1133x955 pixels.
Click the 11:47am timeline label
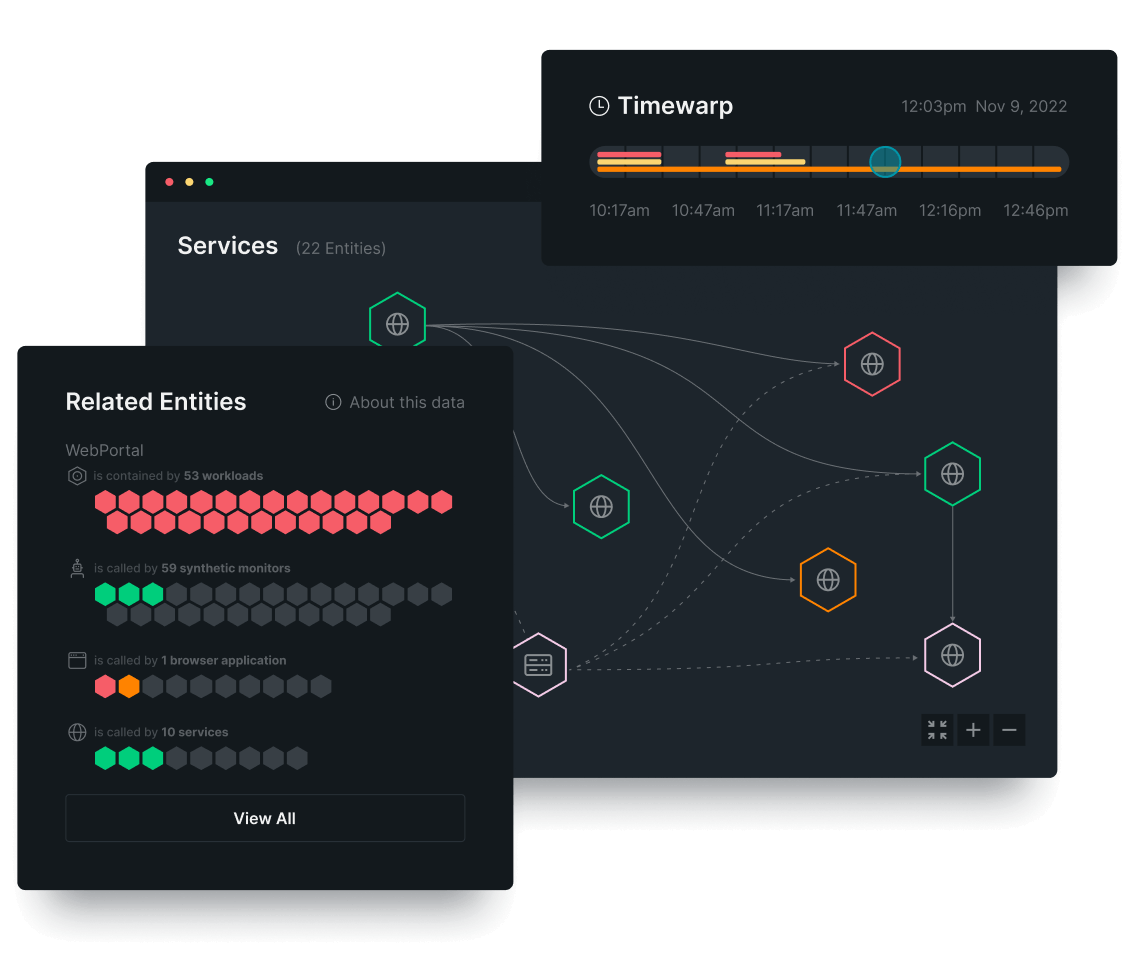[866, 210]
